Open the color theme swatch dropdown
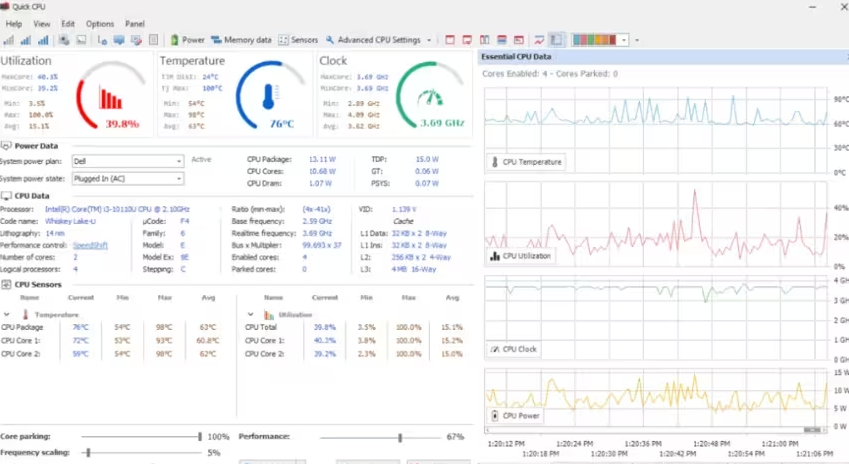Screen dimensions: 849x464 624,40
